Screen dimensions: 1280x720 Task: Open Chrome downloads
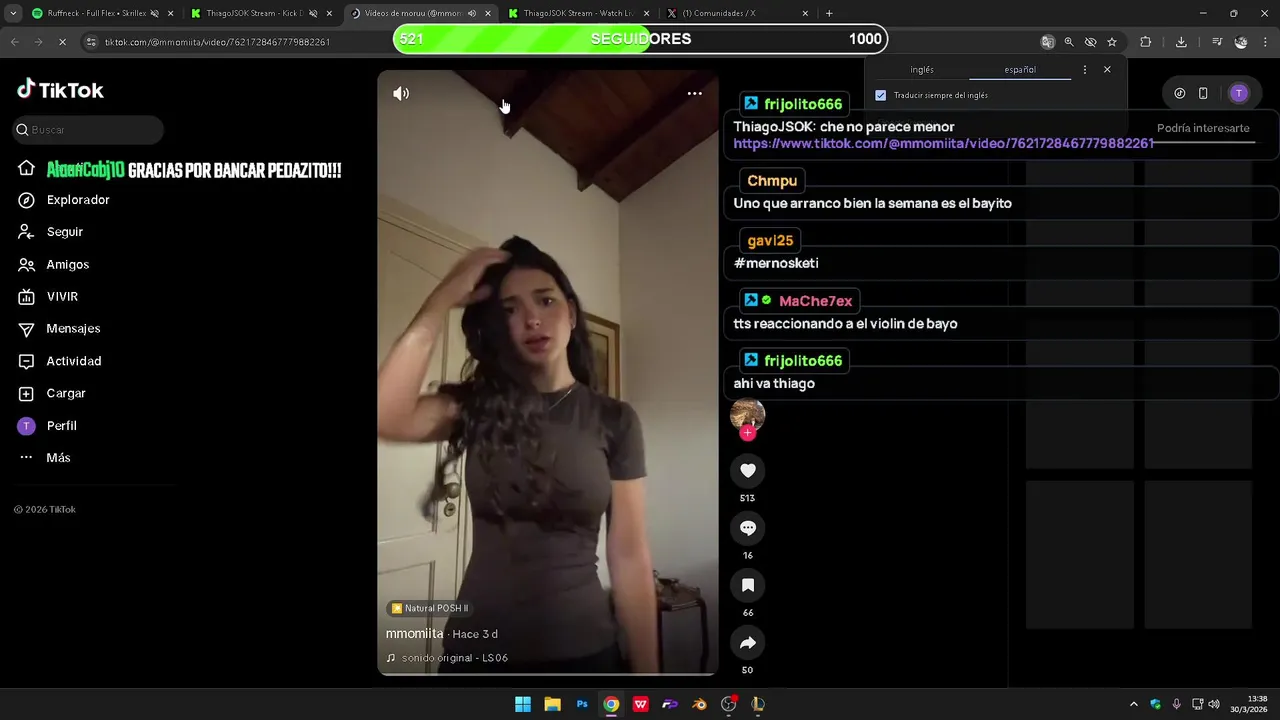click(1181, 42)
